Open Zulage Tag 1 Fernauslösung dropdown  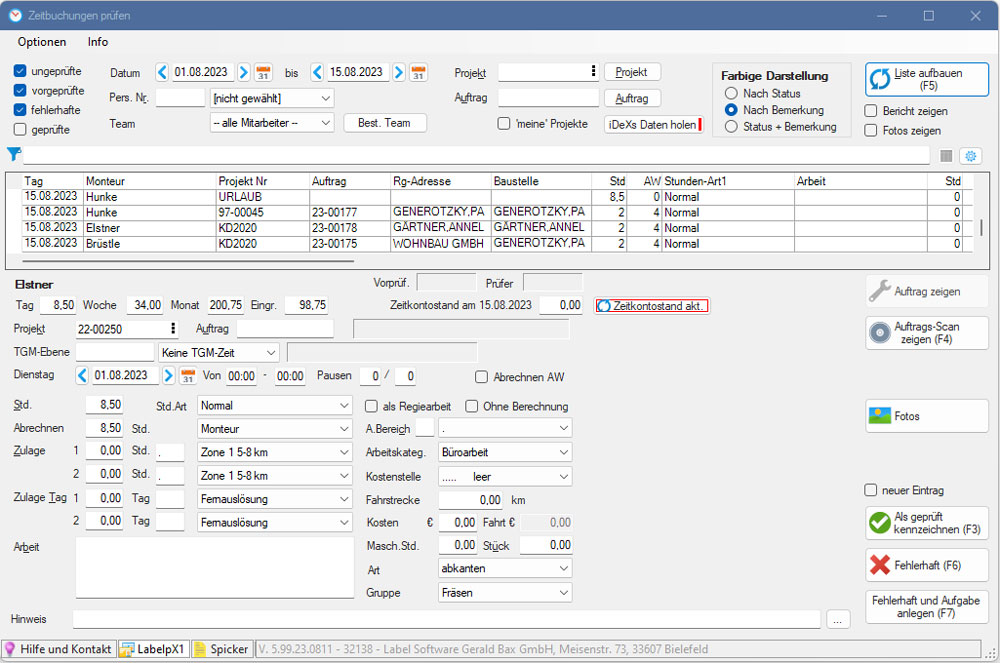point(274,499)
